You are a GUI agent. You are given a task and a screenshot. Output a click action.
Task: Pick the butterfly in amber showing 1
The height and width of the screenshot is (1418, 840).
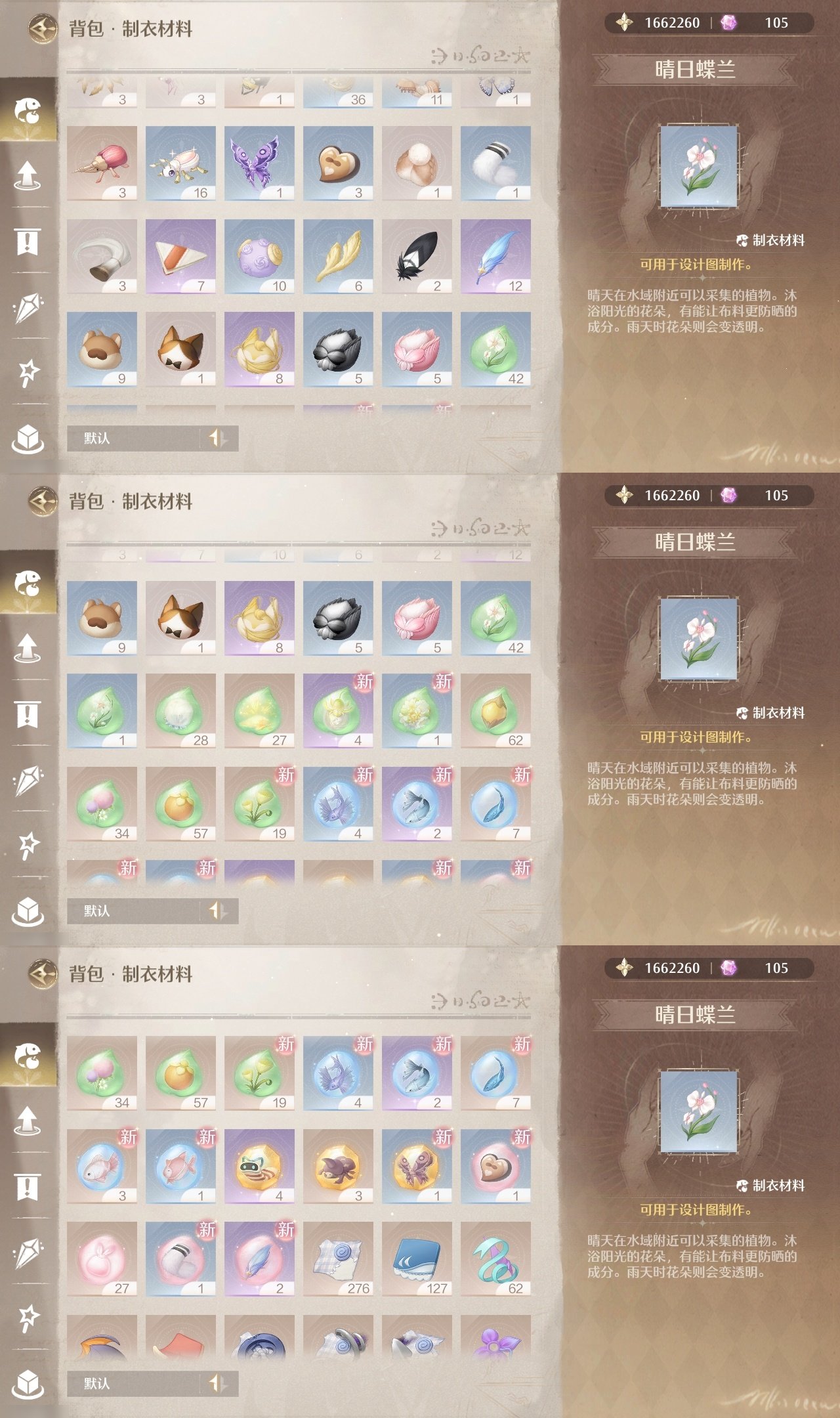(x=417, y=1167)
